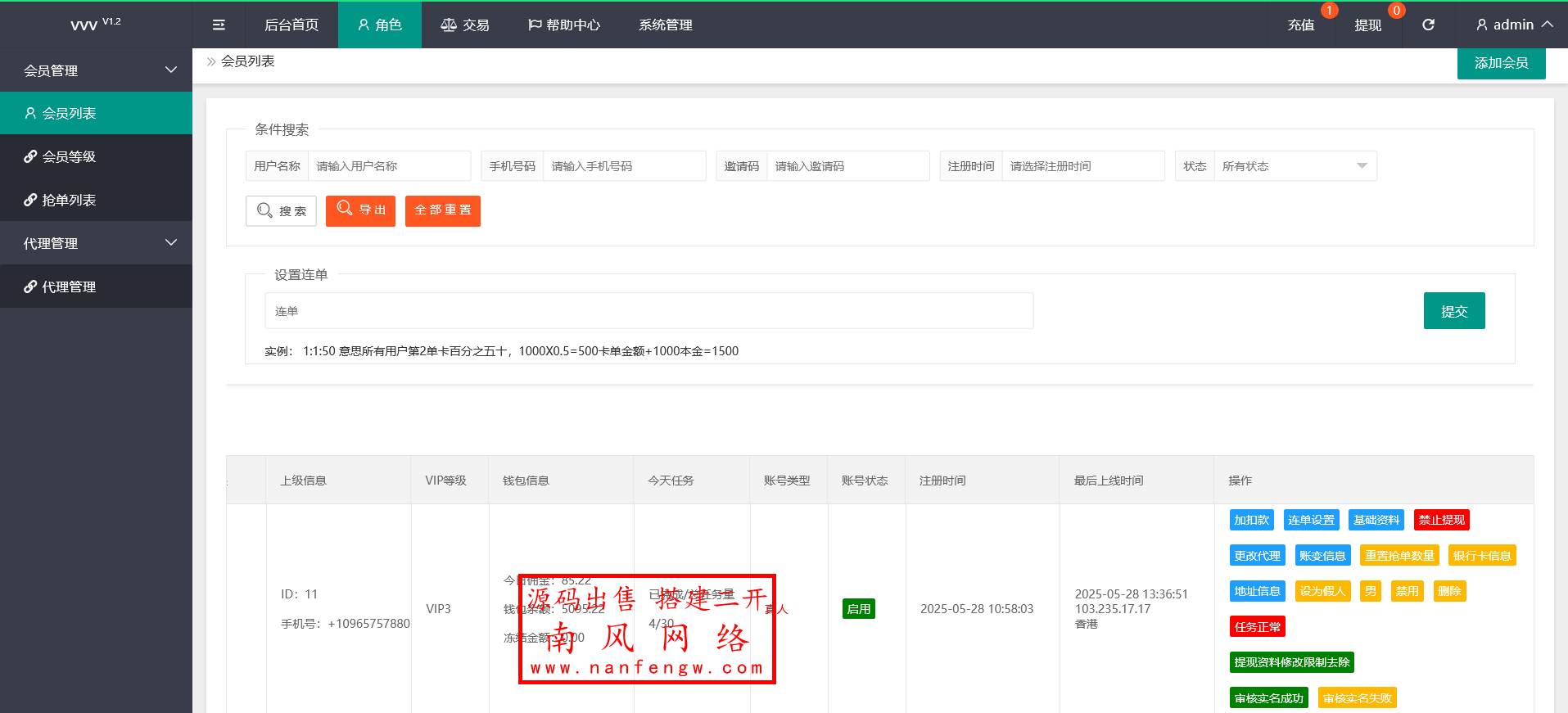Pick a date in 注册时间 field
Screen dimensions: 1568x713
pos(1082,166)
